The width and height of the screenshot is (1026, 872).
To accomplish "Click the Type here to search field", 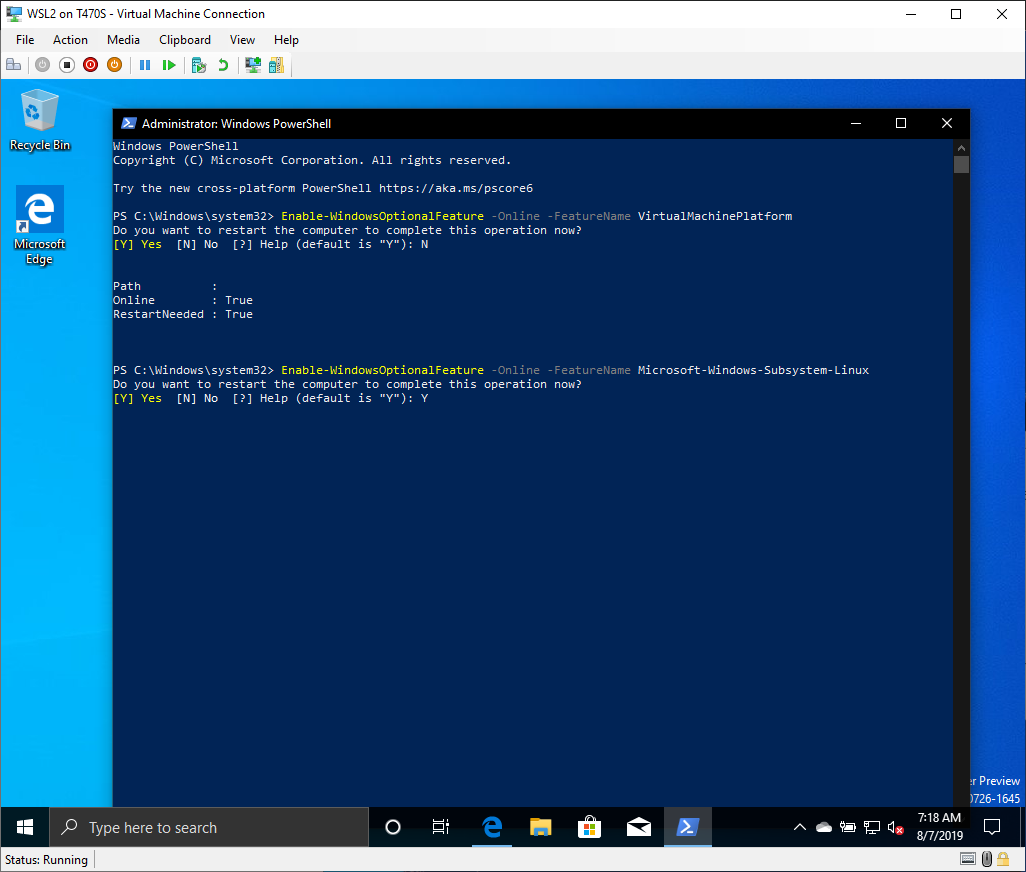I will pos(200,827).
